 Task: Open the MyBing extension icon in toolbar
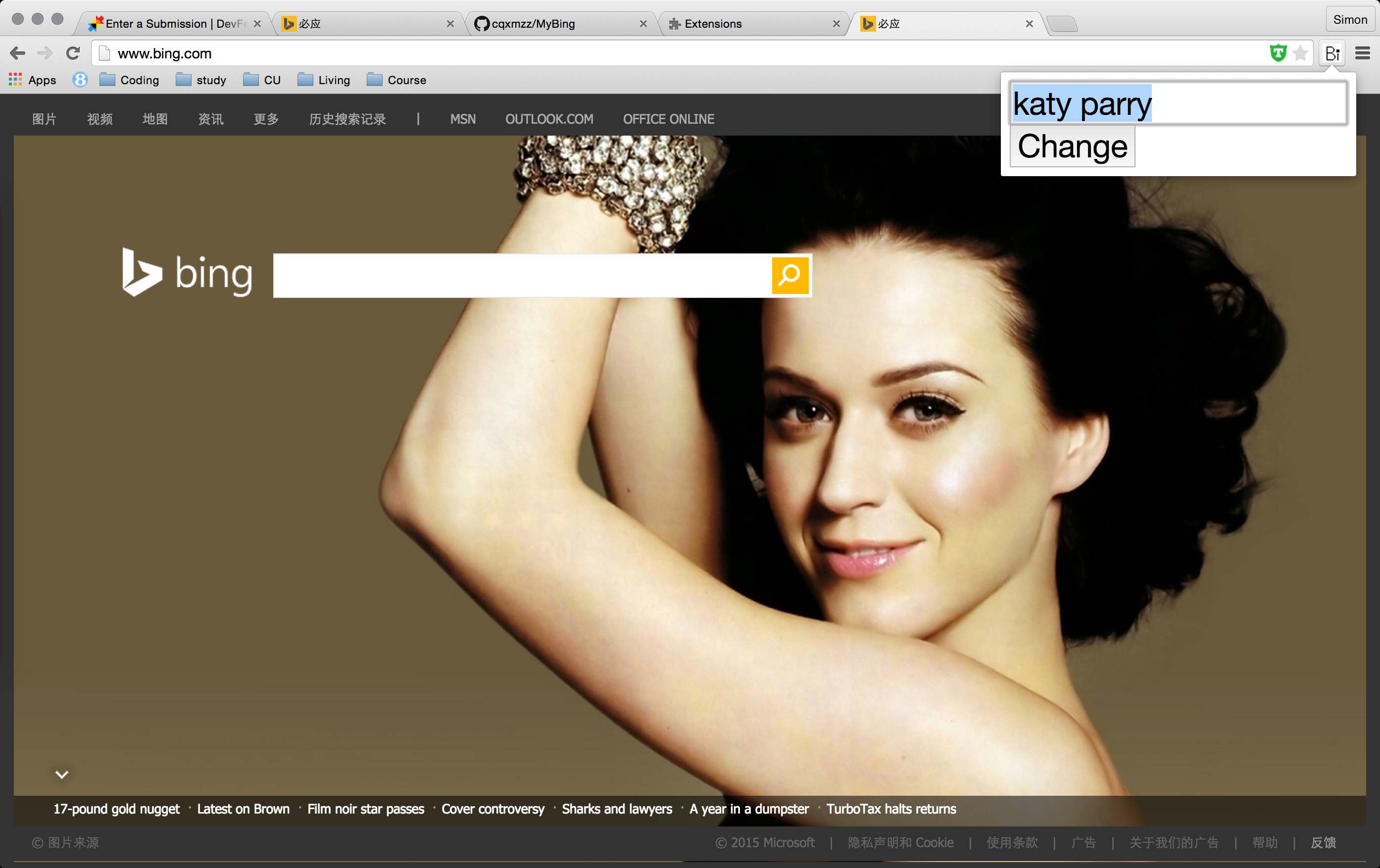[1332, 54]
